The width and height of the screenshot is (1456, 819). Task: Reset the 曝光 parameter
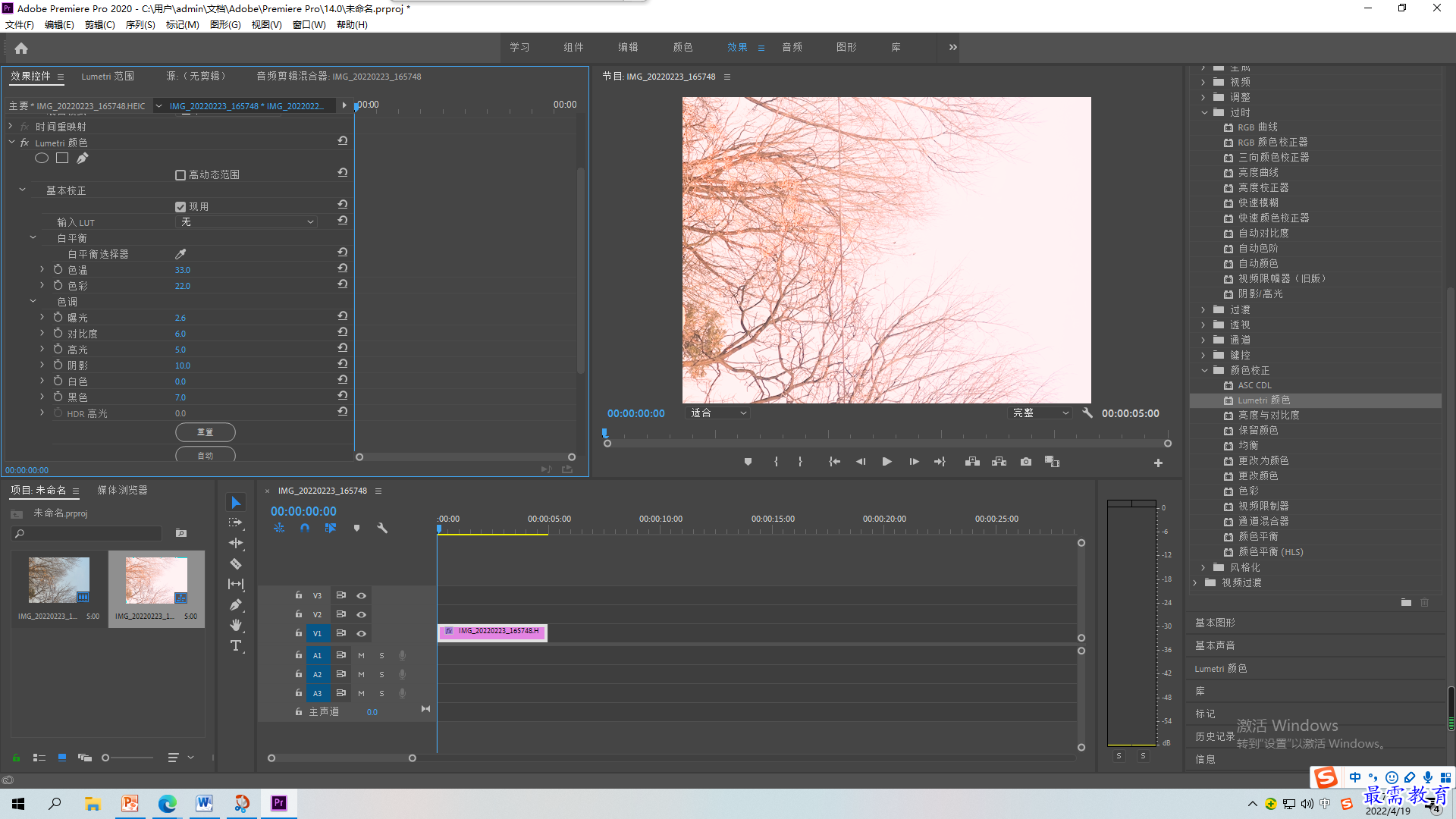(343, 316)
